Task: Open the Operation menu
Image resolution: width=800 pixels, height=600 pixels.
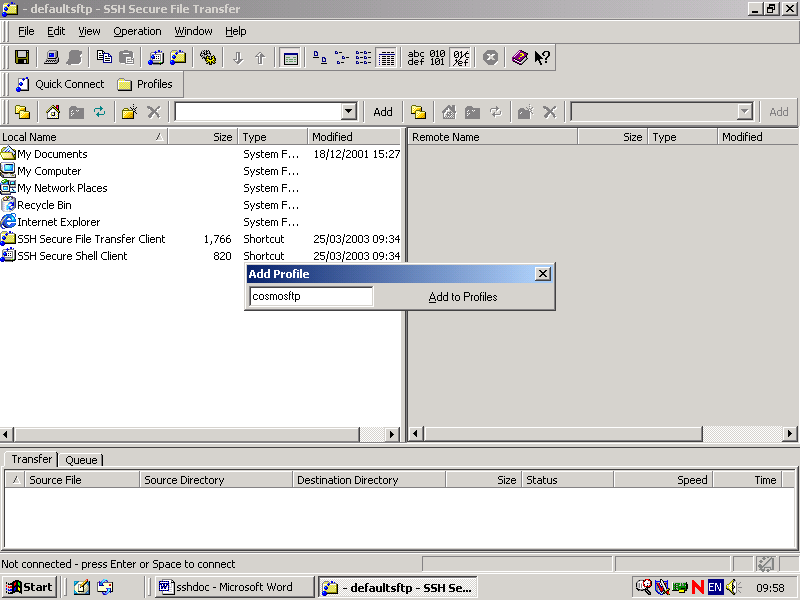Action: click(137, 31)
